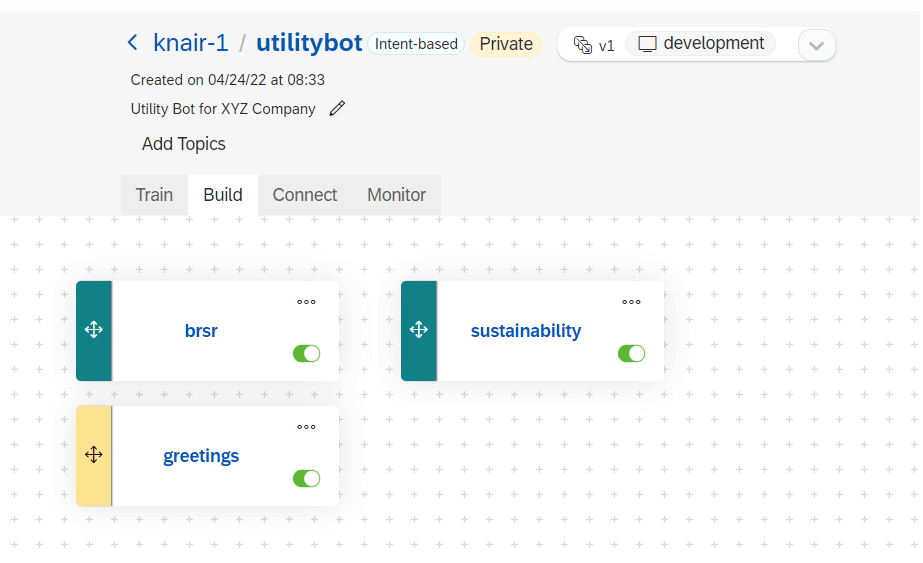Select the development environment selector
Screen dimensions: 923x563
[x=700, y=44]
